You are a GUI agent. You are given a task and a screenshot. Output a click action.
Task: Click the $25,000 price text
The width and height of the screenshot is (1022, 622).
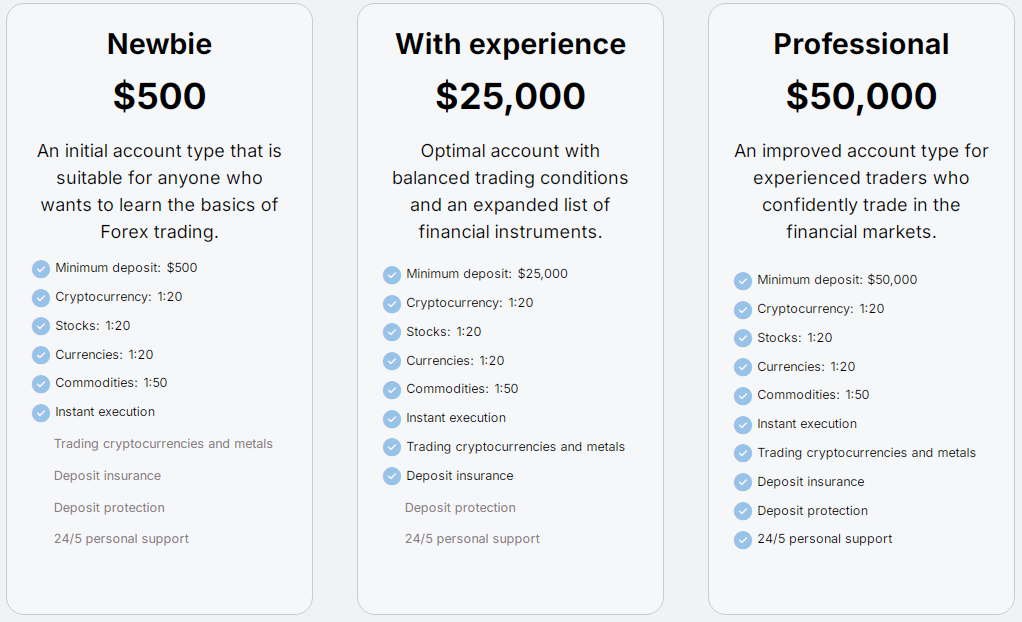tap(510, 96)
